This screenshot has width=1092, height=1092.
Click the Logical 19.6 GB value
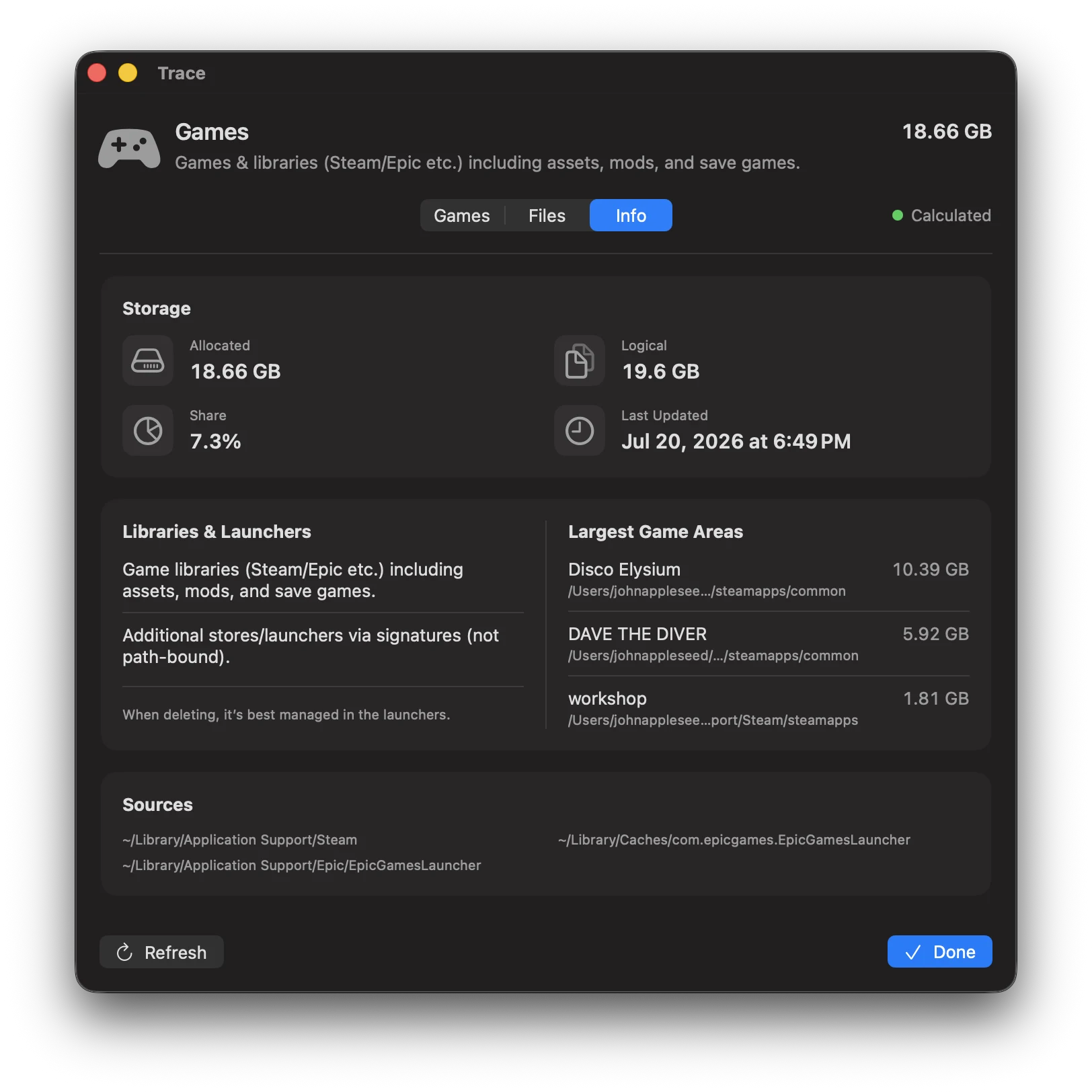point(661,371)
